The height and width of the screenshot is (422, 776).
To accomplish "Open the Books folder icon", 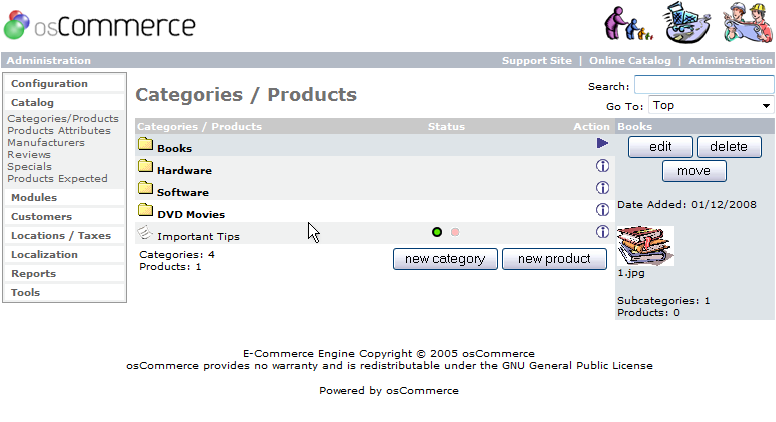I will 145,145.
